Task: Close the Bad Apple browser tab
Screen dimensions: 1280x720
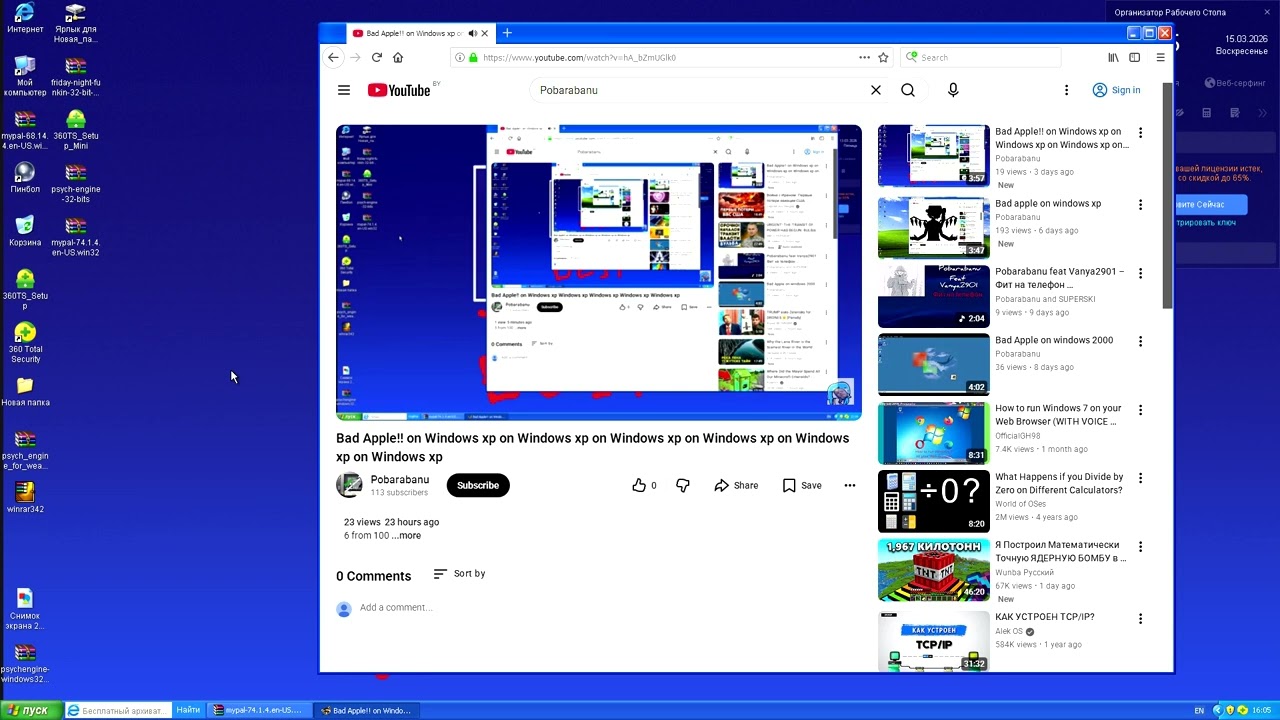Action: coord(485,33)
